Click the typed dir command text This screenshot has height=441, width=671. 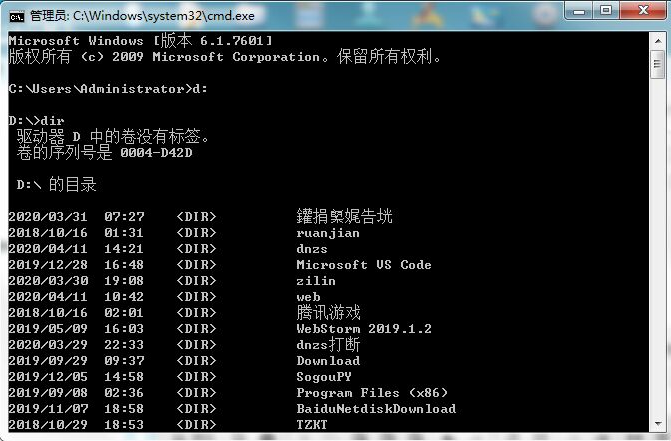tap(52, 121)
